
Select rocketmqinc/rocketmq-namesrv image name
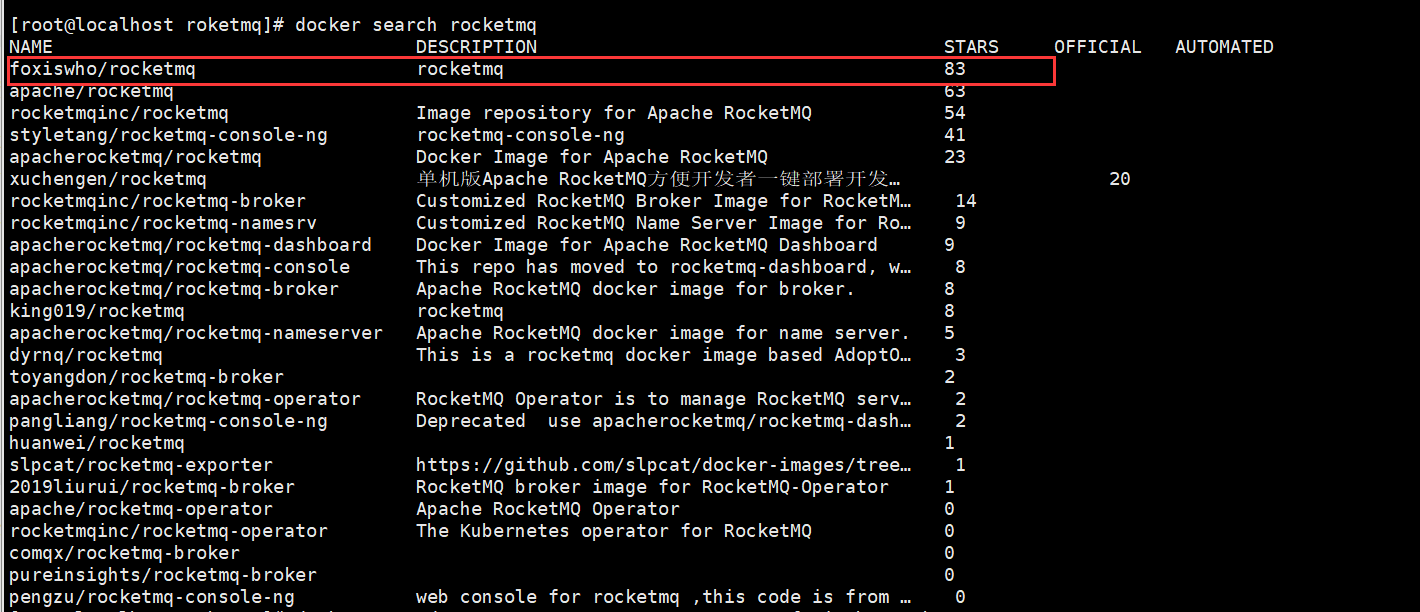(x=163, y=223)
